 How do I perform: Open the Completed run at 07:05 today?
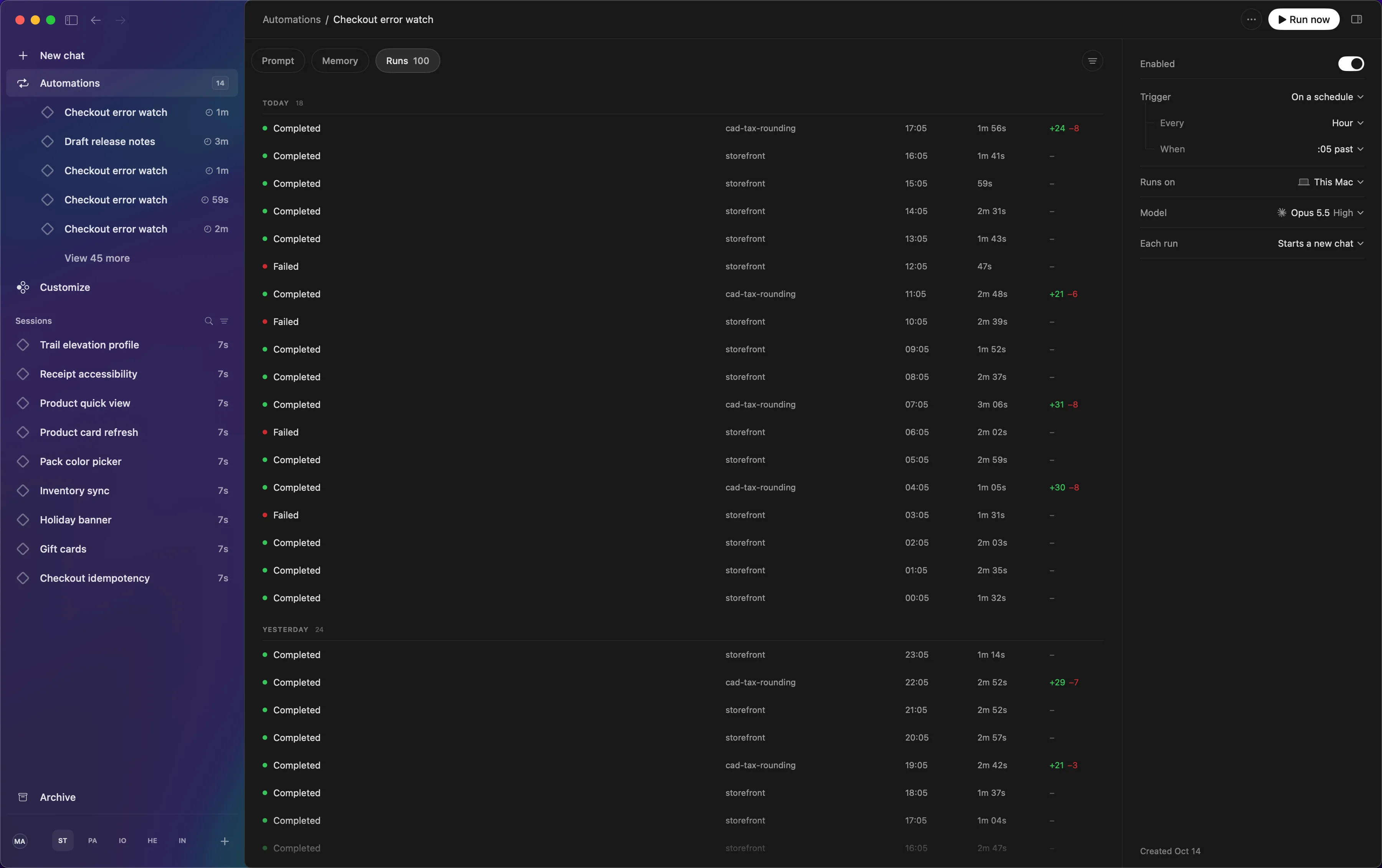[683, 404]
